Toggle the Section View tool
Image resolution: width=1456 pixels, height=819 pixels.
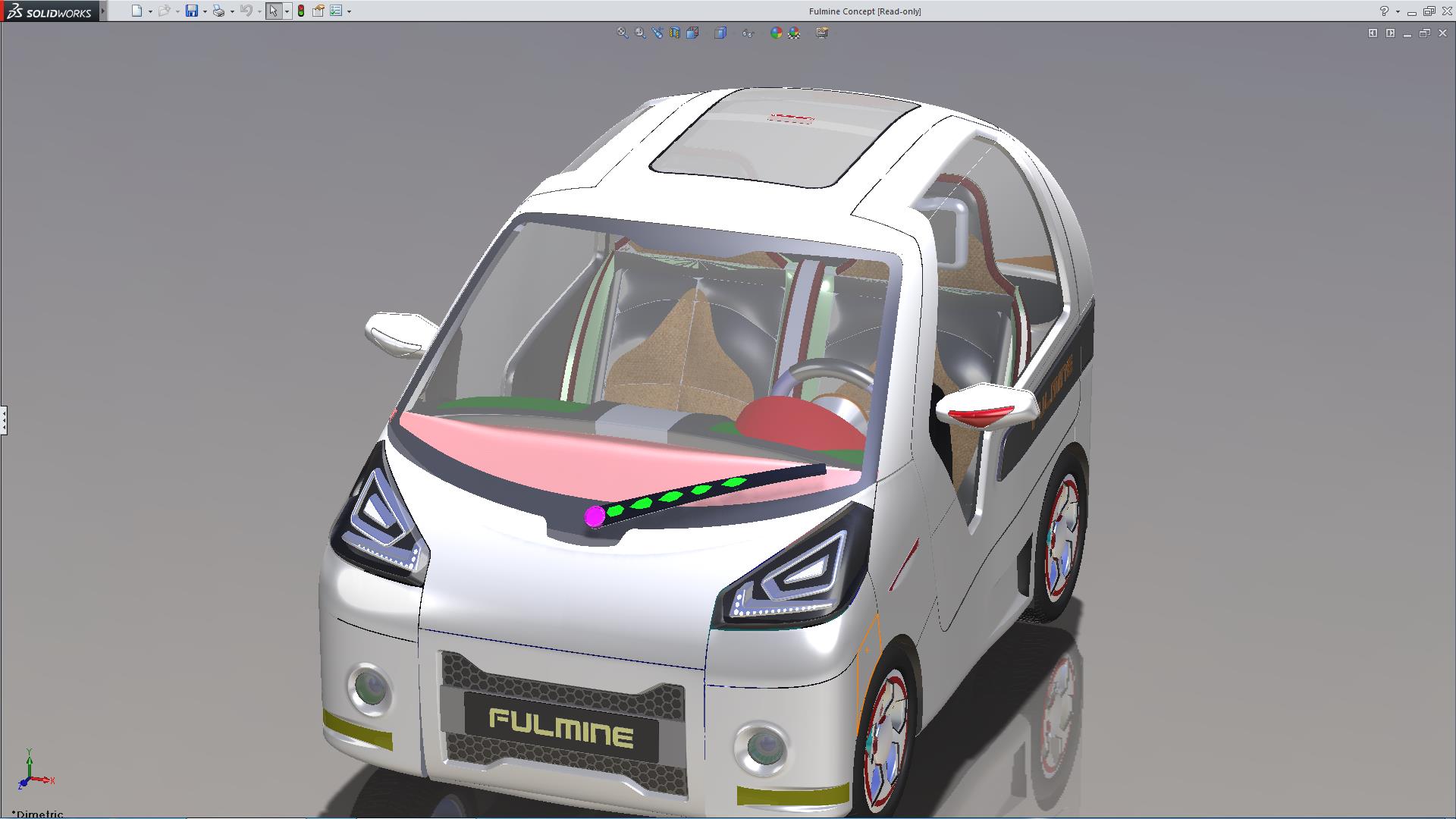click(x=675, y=33)
